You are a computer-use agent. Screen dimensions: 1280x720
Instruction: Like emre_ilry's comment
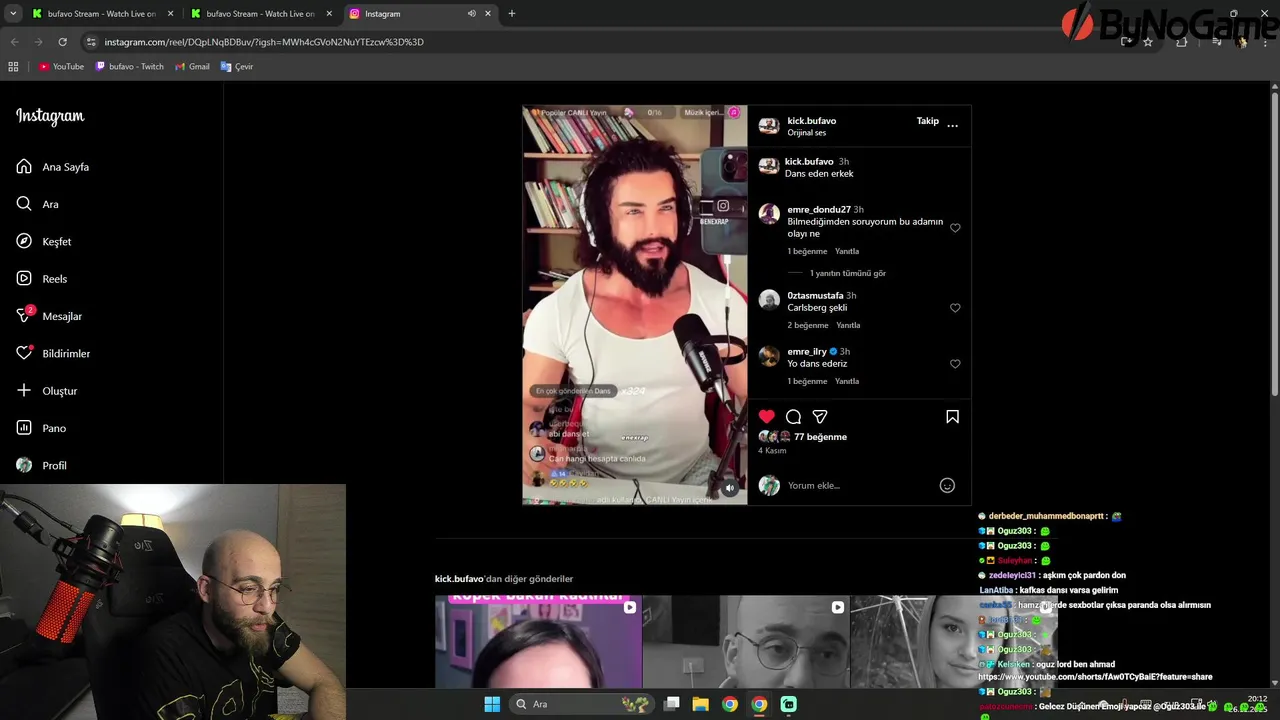(x=955, y=364)
